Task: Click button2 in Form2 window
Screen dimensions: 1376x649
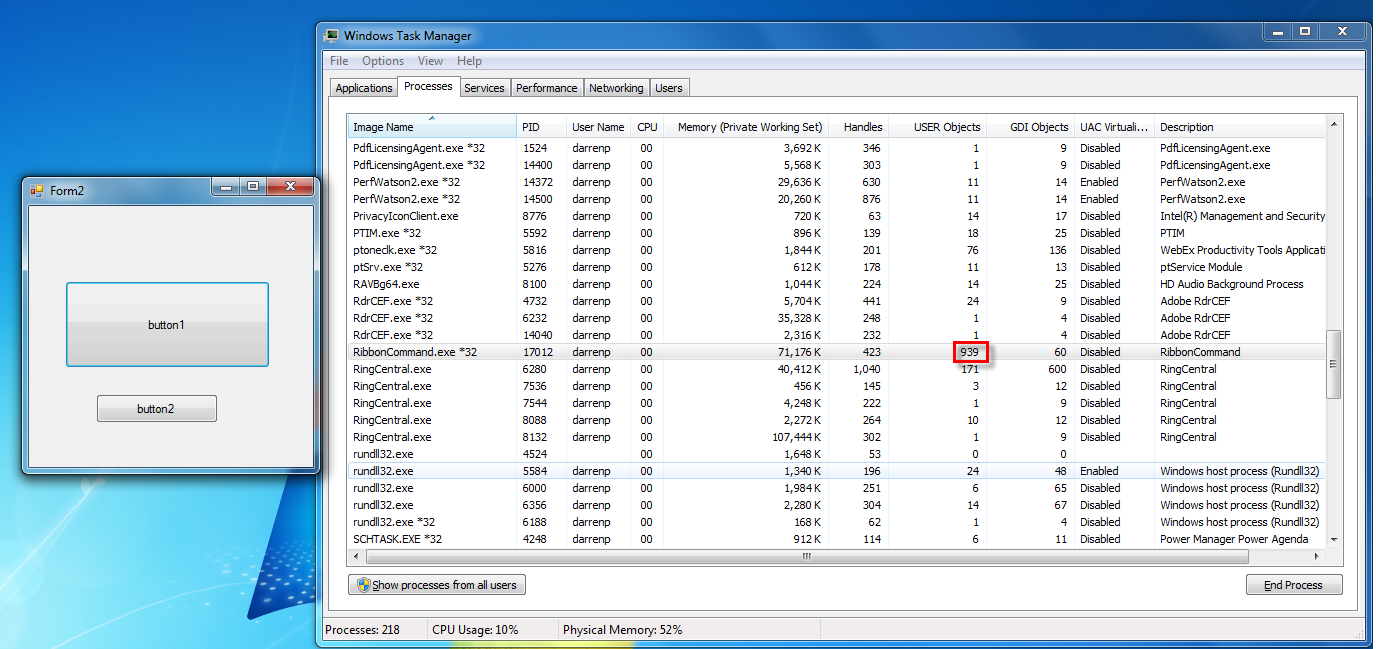Action: coord(156,408)
